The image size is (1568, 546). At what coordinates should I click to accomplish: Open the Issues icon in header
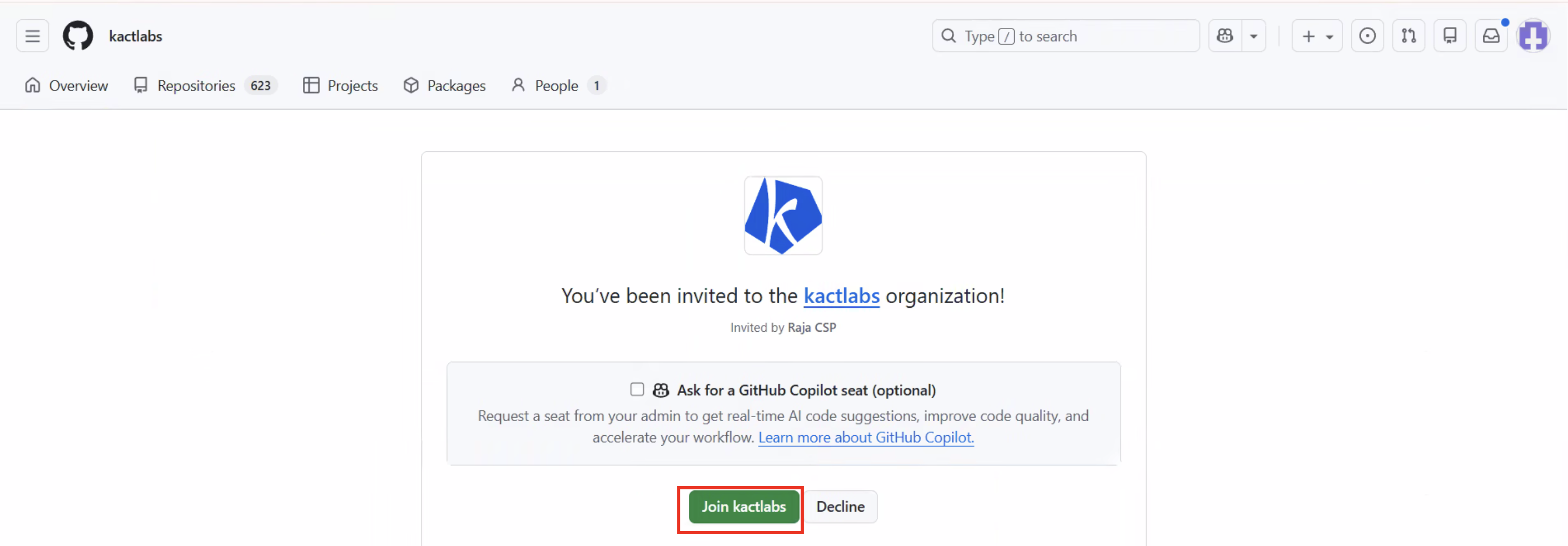pyautogui.click(x=1367, y=36)
